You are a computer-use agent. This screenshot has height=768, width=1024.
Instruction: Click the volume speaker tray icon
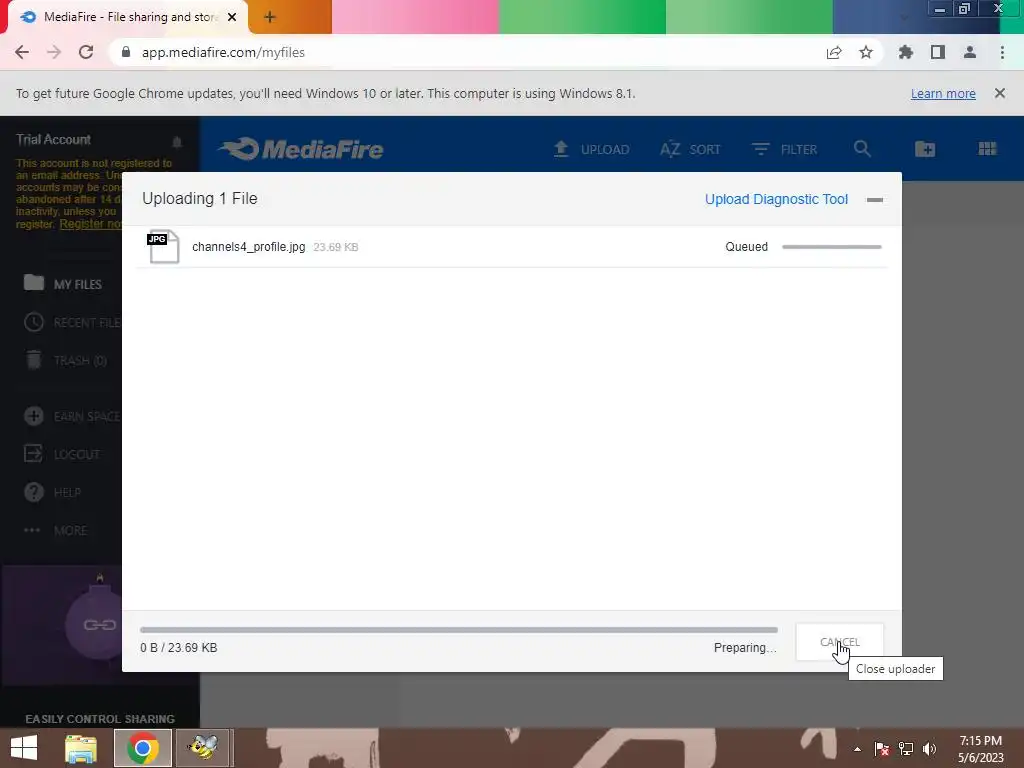(929, 749)
